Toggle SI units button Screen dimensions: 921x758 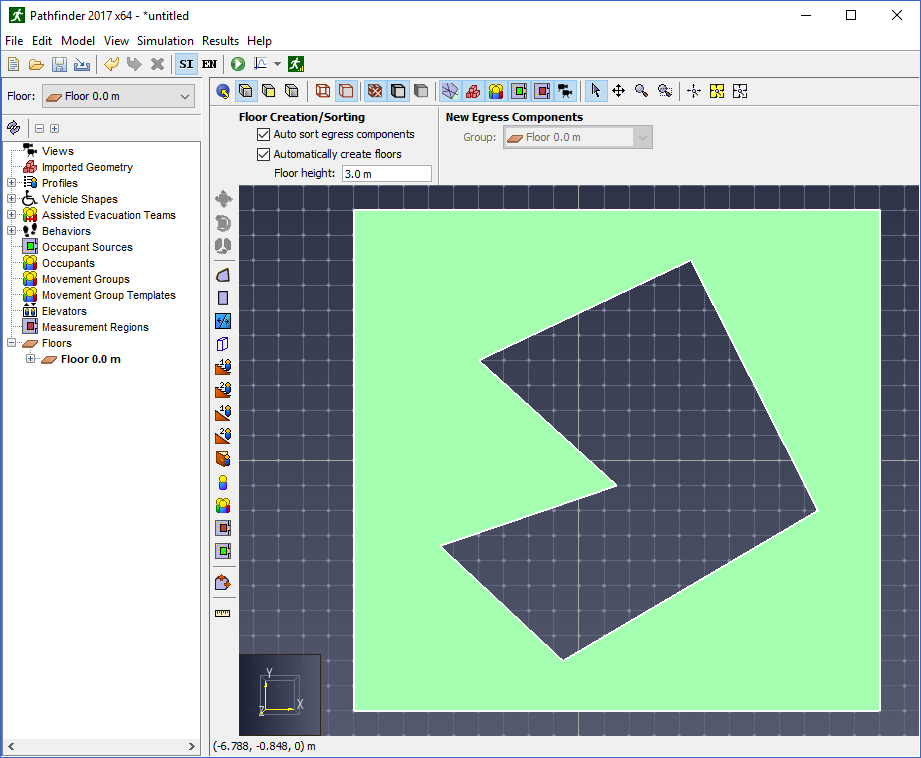[x=186, y=64]
